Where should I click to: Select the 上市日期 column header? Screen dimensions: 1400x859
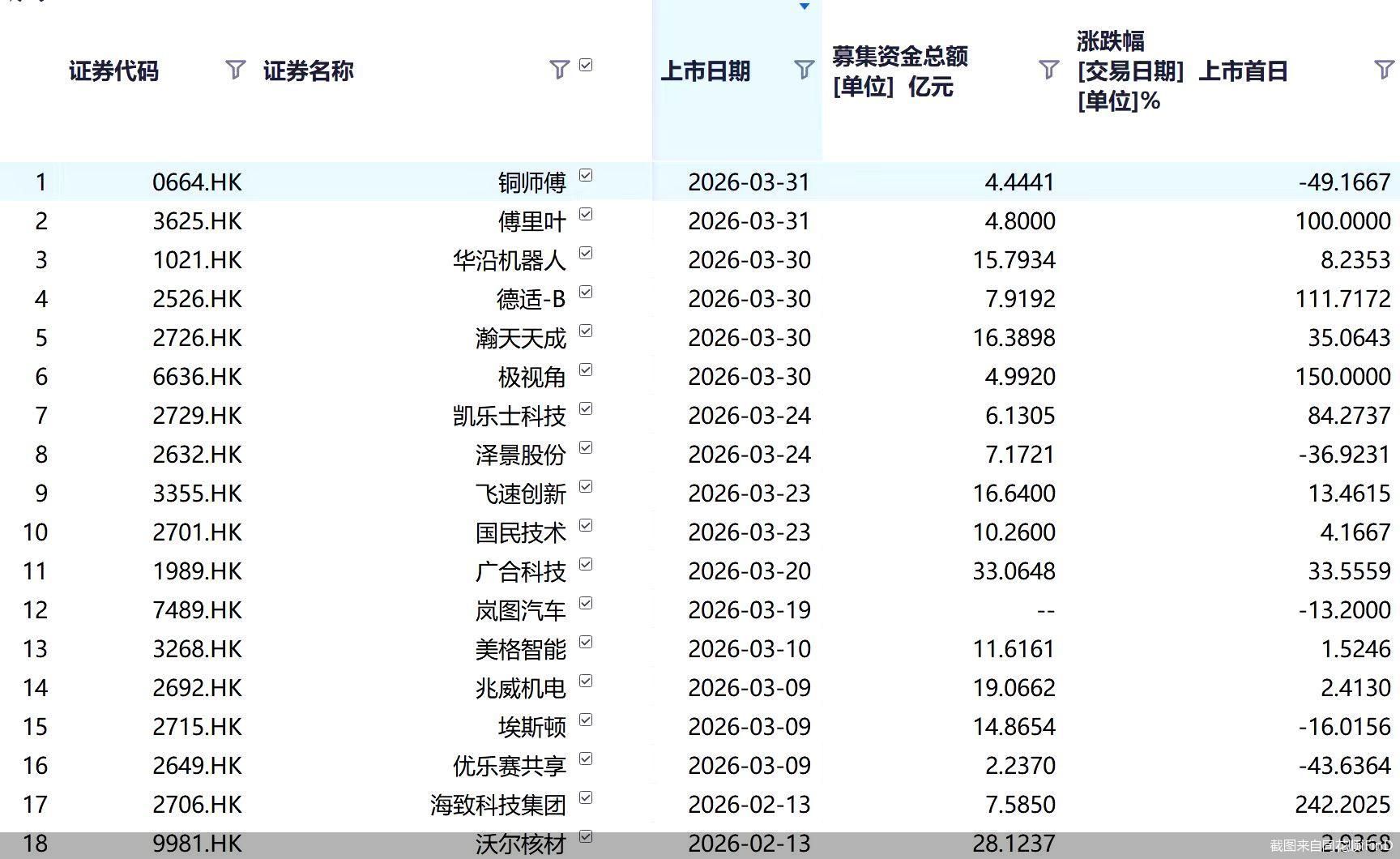pos(707,71)
